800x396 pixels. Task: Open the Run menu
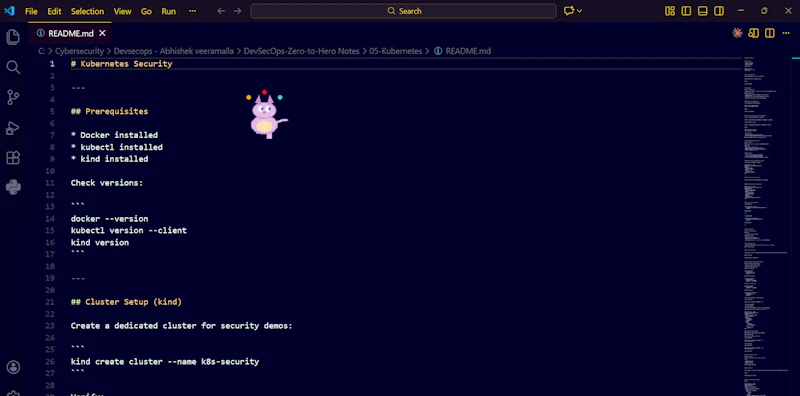(x=168, y=11)
